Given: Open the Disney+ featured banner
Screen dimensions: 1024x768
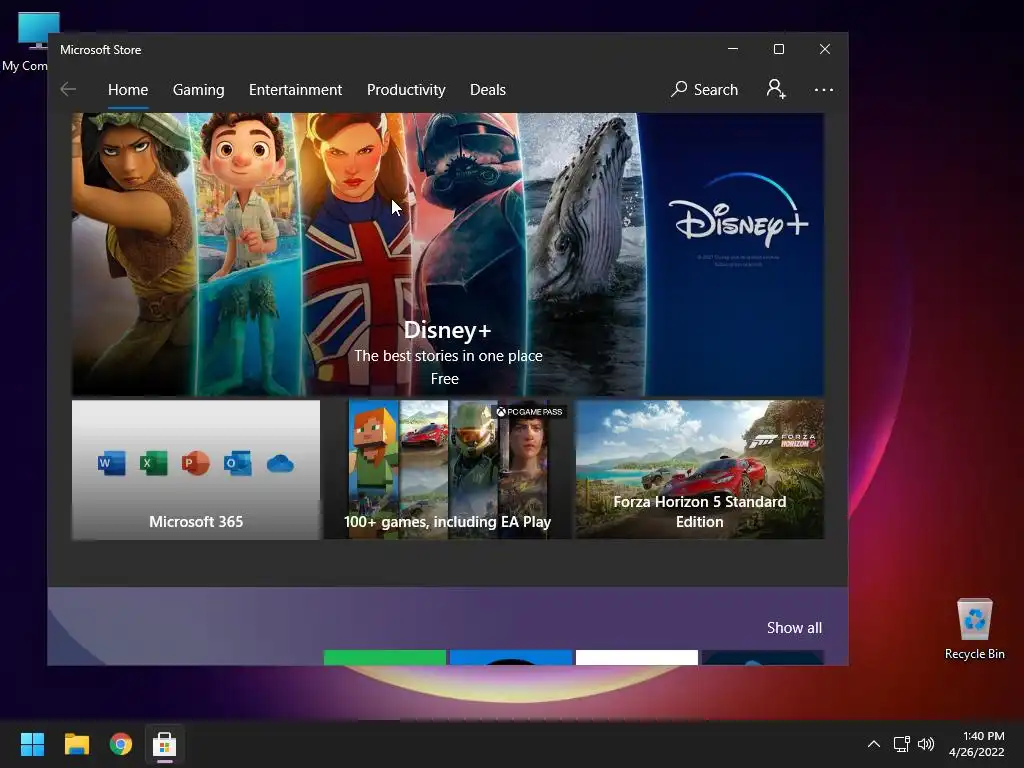Looking at the screenshot, I should 447,254.
